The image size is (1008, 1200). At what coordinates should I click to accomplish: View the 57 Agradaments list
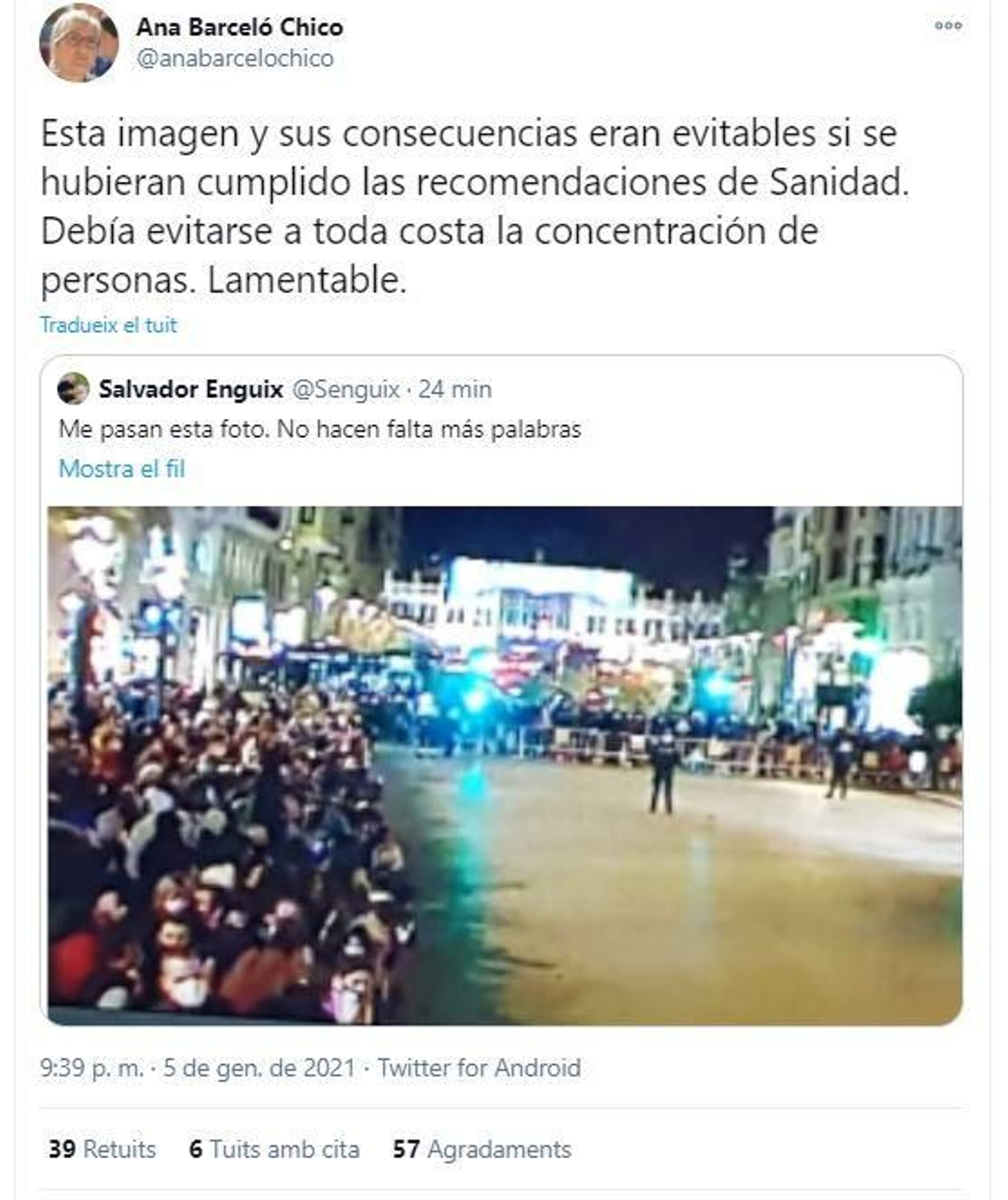482,1149
